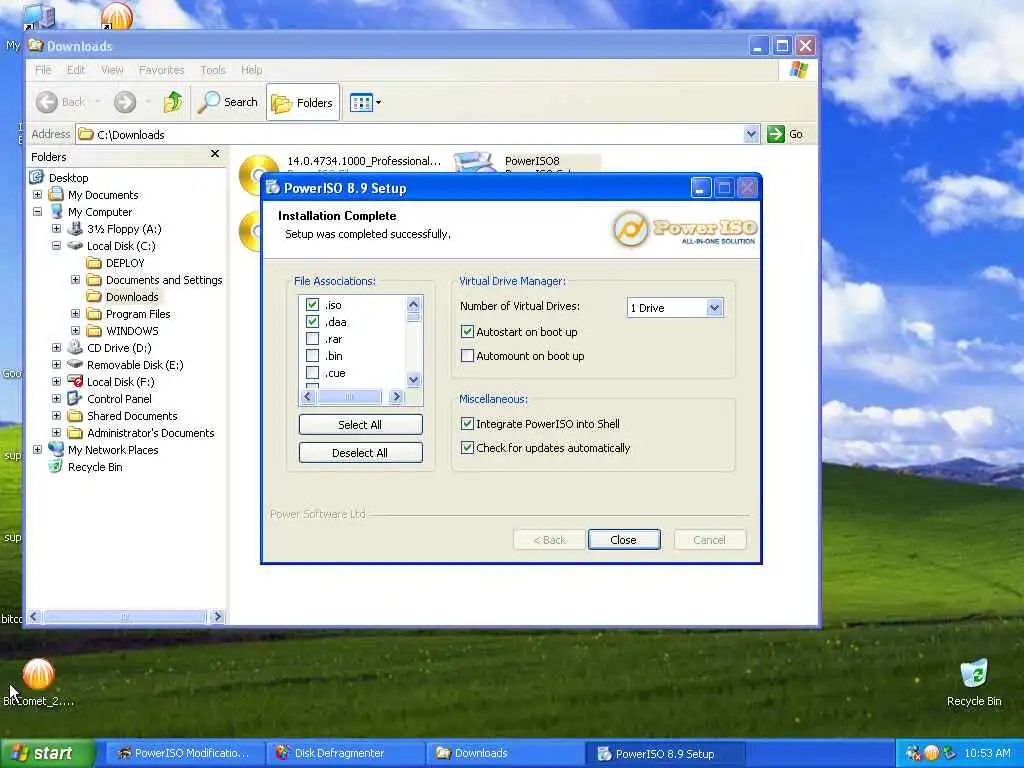Click 3½ Floppy drive icon
The image size is (1024, 768).
pyautogui.click(x=75, y=229)
